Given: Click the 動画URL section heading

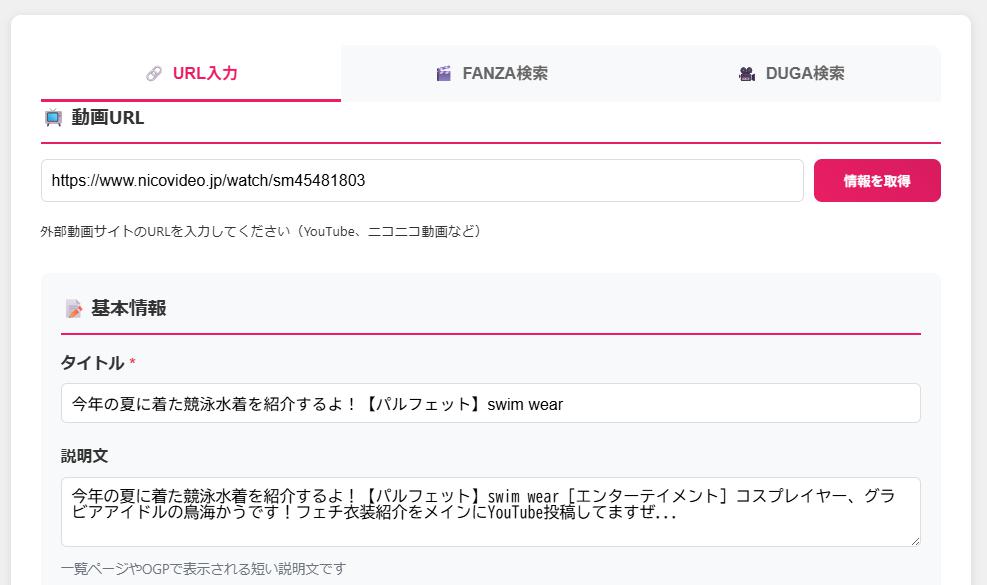Looking at the screenshot, I should tap(108, 118).
